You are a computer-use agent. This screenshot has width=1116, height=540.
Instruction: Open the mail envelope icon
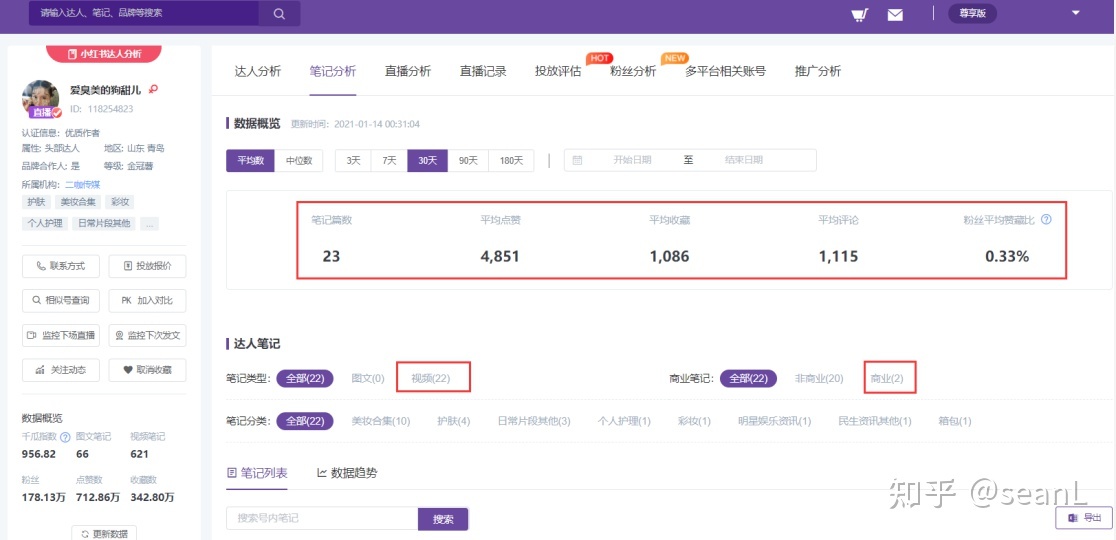895,14
